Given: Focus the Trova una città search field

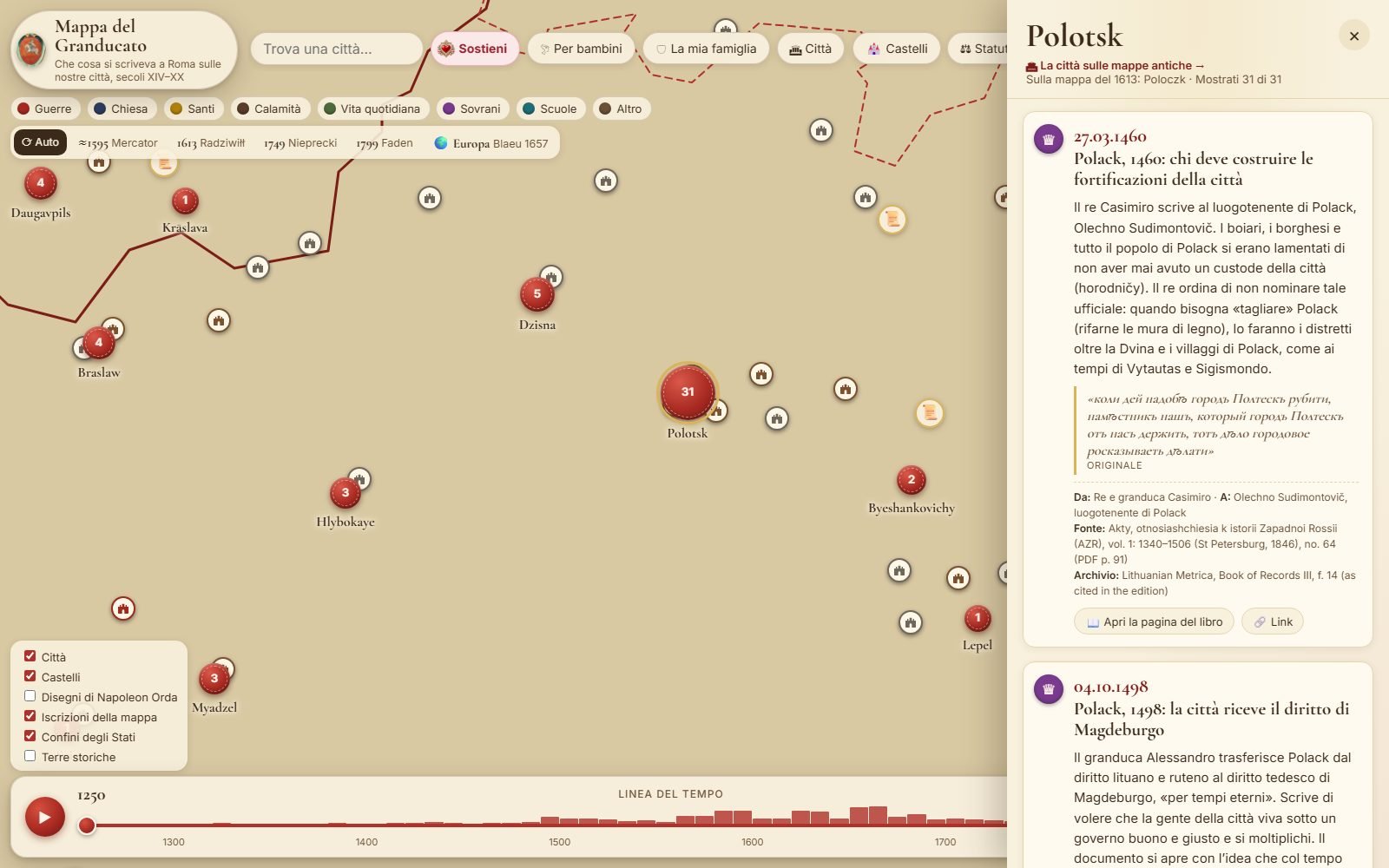Looking at the screenshot, I should pos(337,49).
